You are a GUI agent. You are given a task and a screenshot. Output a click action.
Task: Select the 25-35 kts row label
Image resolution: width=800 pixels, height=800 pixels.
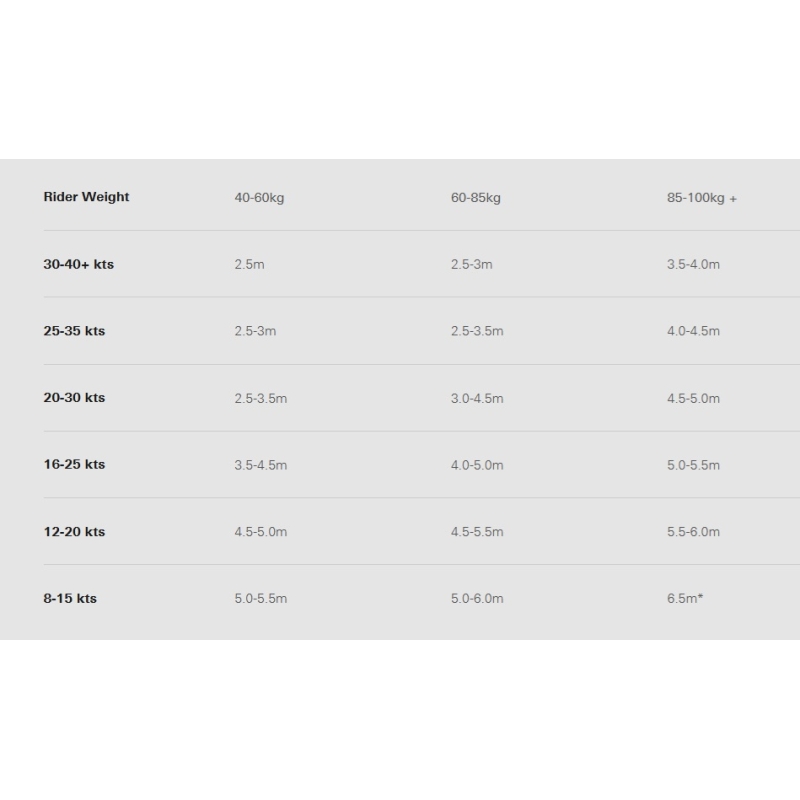click(x=74, y=331)
